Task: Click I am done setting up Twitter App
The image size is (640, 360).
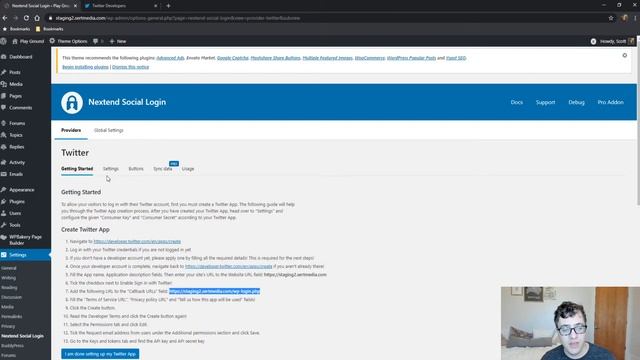Action: point(100,354)
